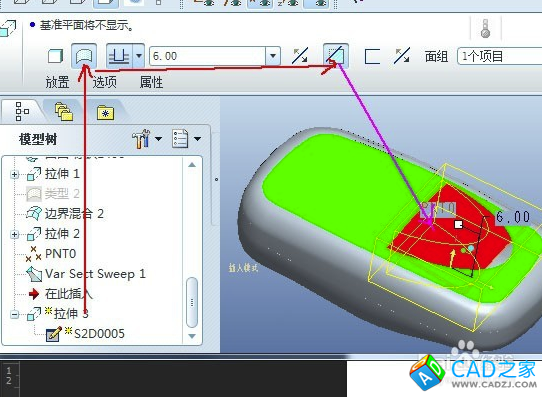Select the extrude as solid icon
The height and width of the screenshot is (397, 542).
point(55,56)
